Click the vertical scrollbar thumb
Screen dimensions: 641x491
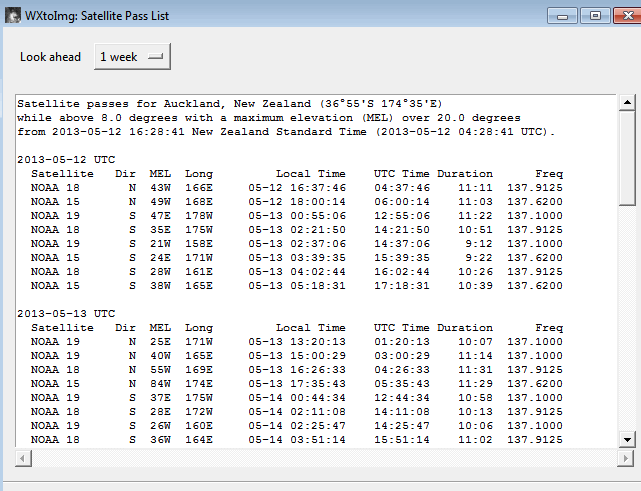tap(627, 159)
